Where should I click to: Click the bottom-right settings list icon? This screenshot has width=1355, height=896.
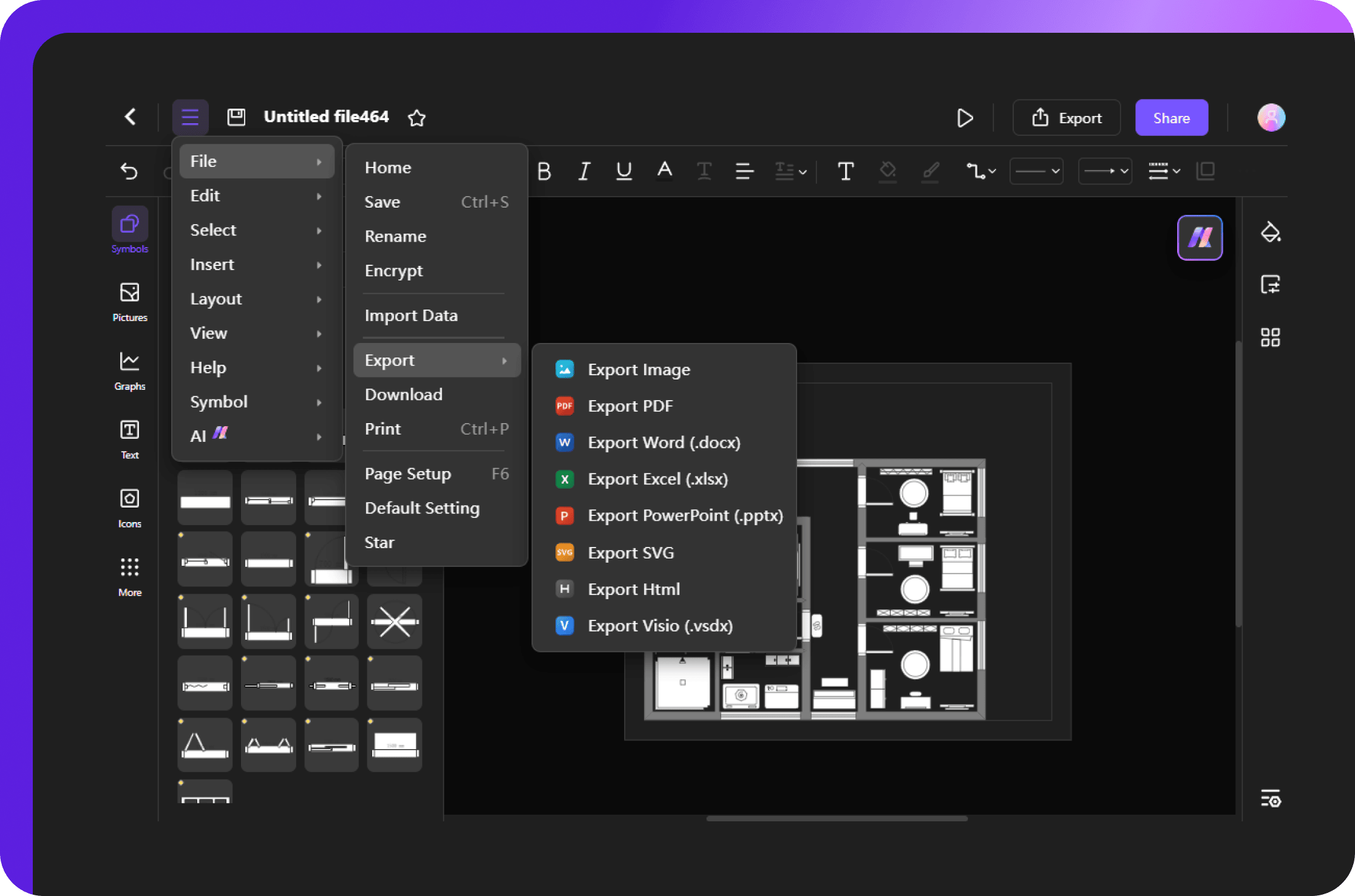point(1270,799)
